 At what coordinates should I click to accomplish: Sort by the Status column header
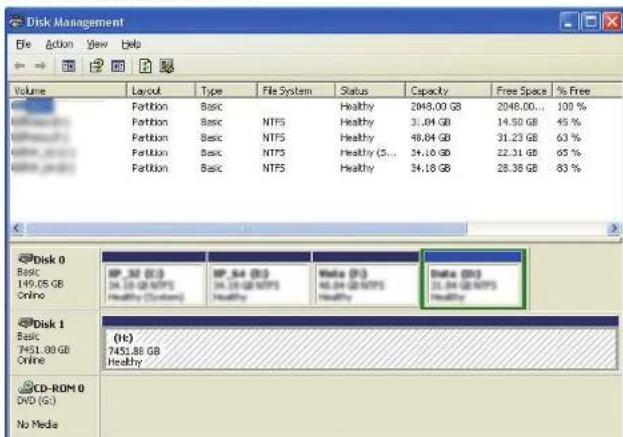click(x=370, y=91)
